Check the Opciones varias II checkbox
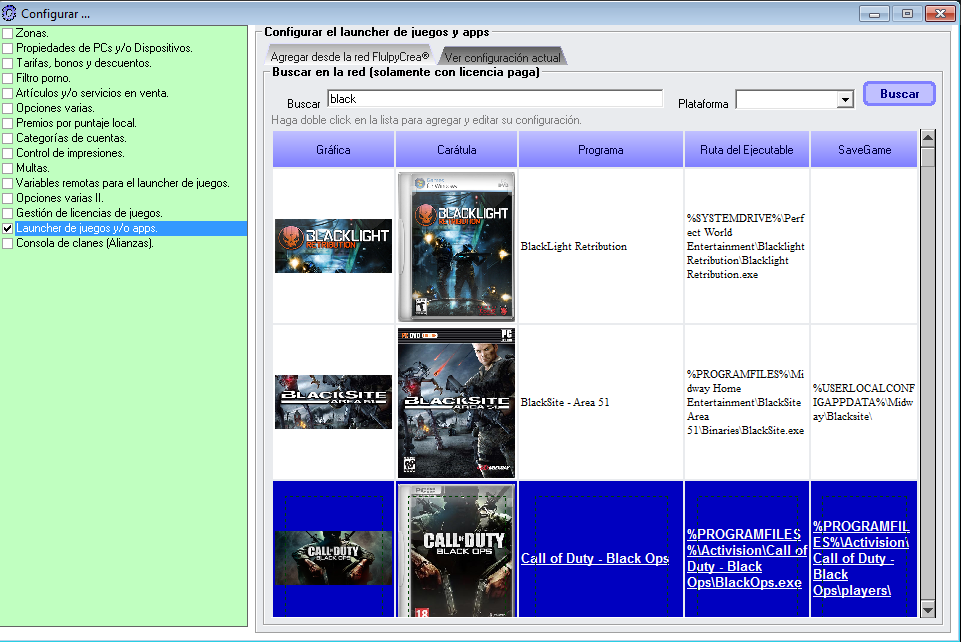Screen dimensions: 961x642 [7, 198]
